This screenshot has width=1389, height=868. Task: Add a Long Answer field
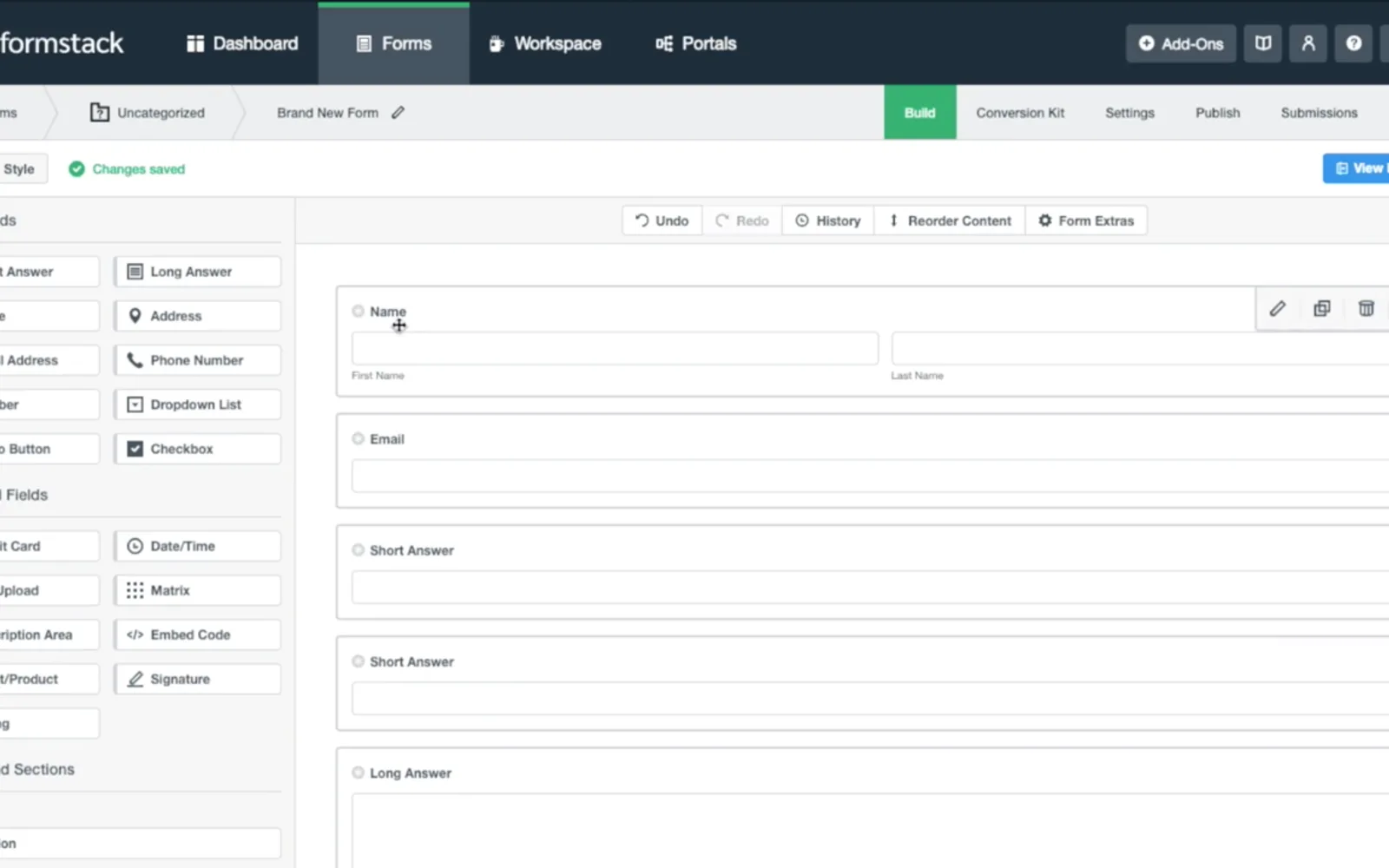(x=197, y=272)
